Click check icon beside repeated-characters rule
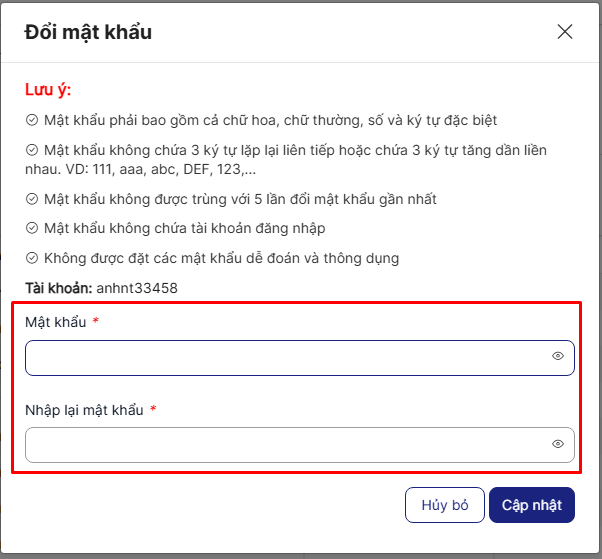The height and width of the screenshot is (559, 602). (x=32, y=151)
